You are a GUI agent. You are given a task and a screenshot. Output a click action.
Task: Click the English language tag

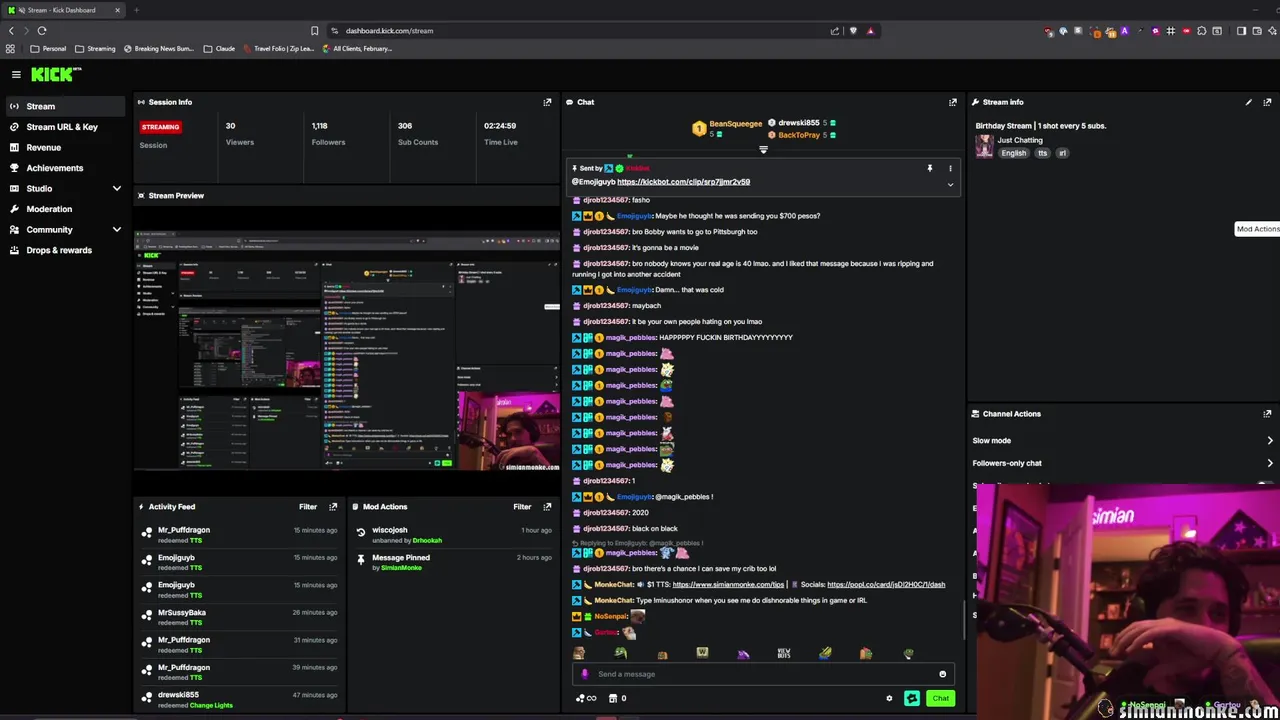click(x=1013, y=153)
